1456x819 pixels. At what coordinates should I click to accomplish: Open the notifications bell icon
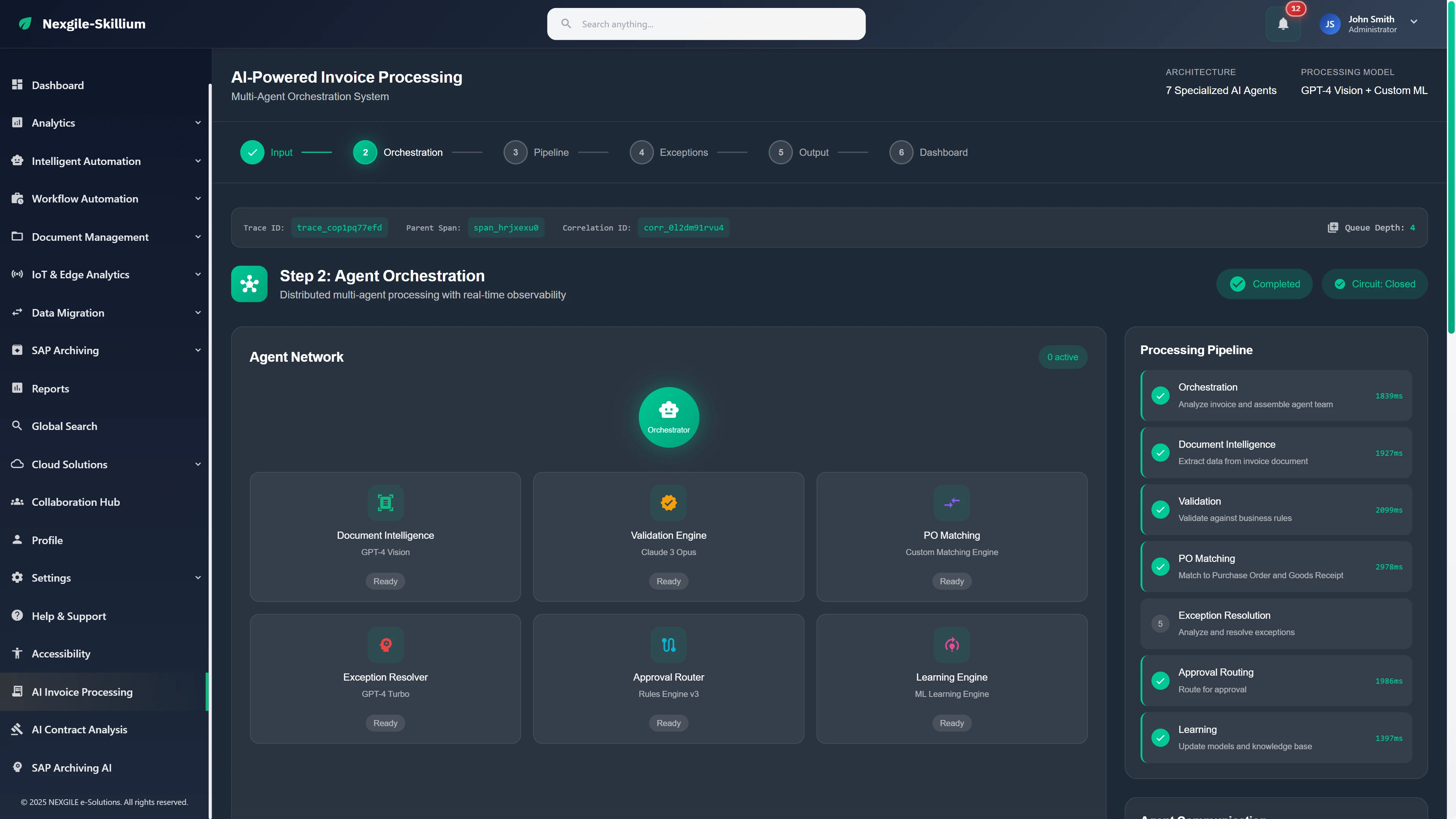point(1283,24)
